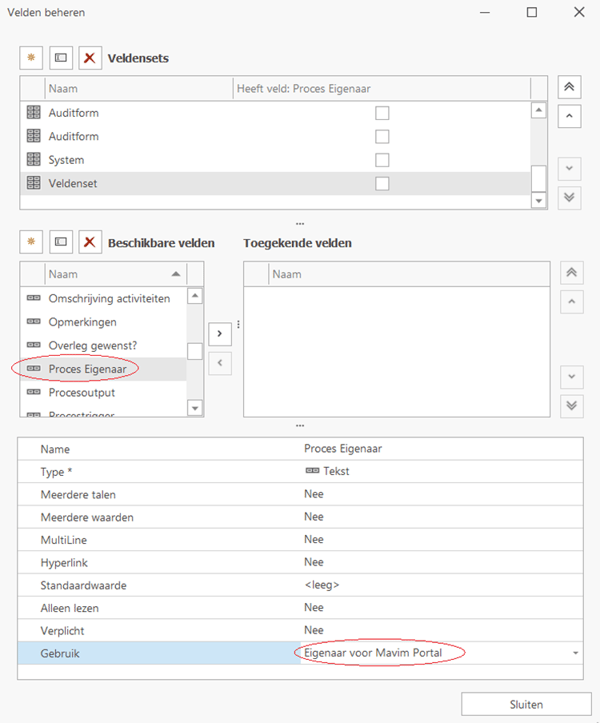Image resolution: width=600 pixels, height=723 pixels.
Task: Select Opmerkingen field in the list
Action: 82,322
